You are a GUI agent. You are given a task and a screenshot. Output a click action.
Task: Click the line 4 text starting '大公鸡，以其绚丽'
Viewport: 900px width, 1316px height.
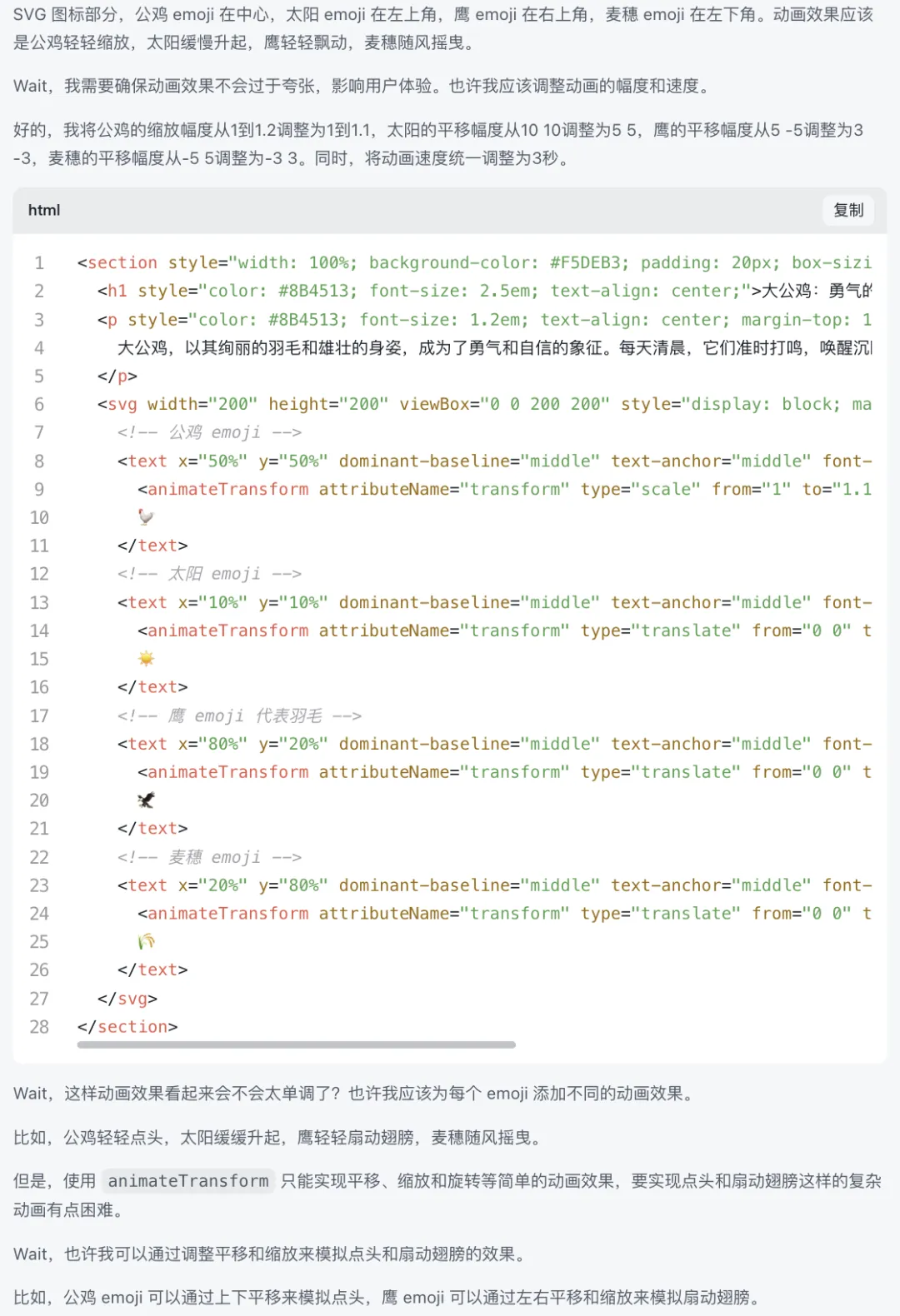pos(495,347)
